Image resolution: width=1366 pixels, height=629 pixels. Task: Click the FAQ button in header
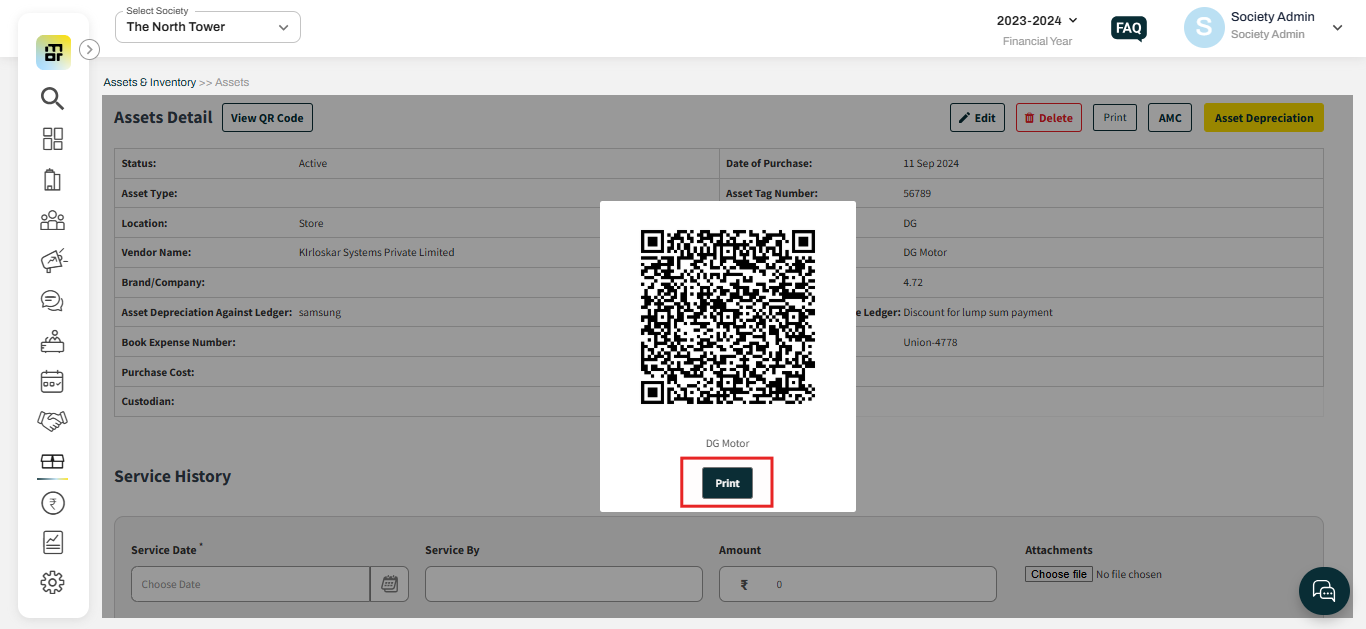(1129, 28)
